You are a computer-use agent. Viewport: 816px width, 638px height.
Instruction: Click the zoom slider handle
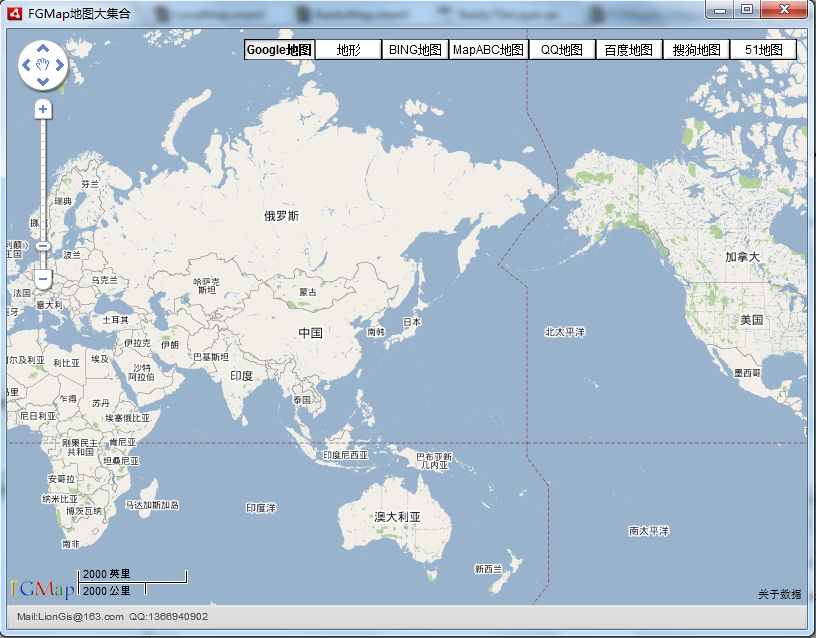43,246
